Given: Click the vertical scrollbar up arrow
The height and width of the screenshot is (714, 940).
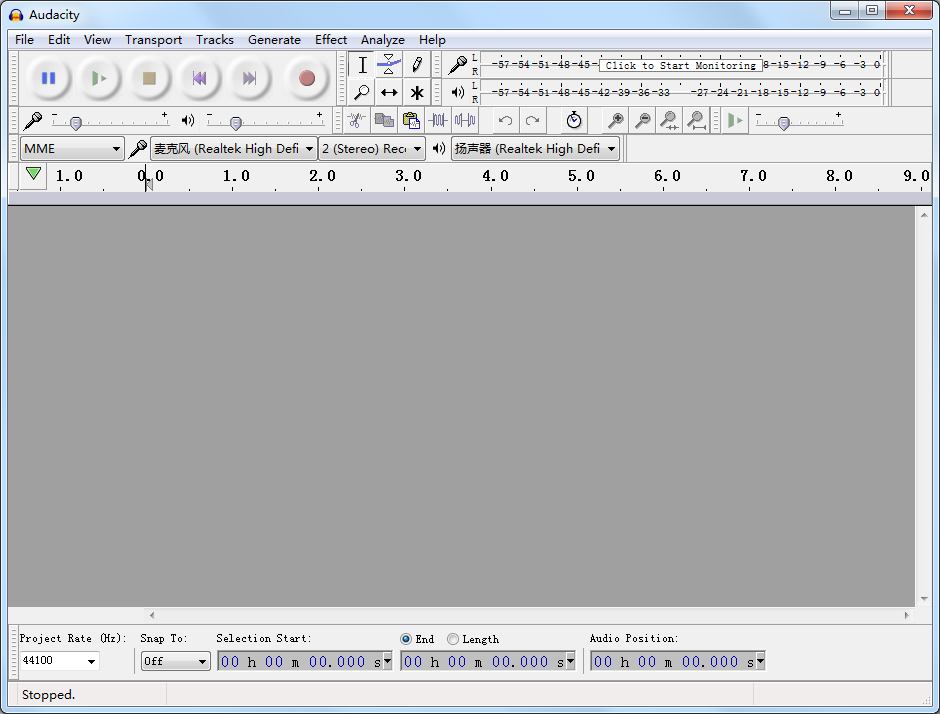Looking at the screenshot, I should pyautogui.click(x=924, y=215).
